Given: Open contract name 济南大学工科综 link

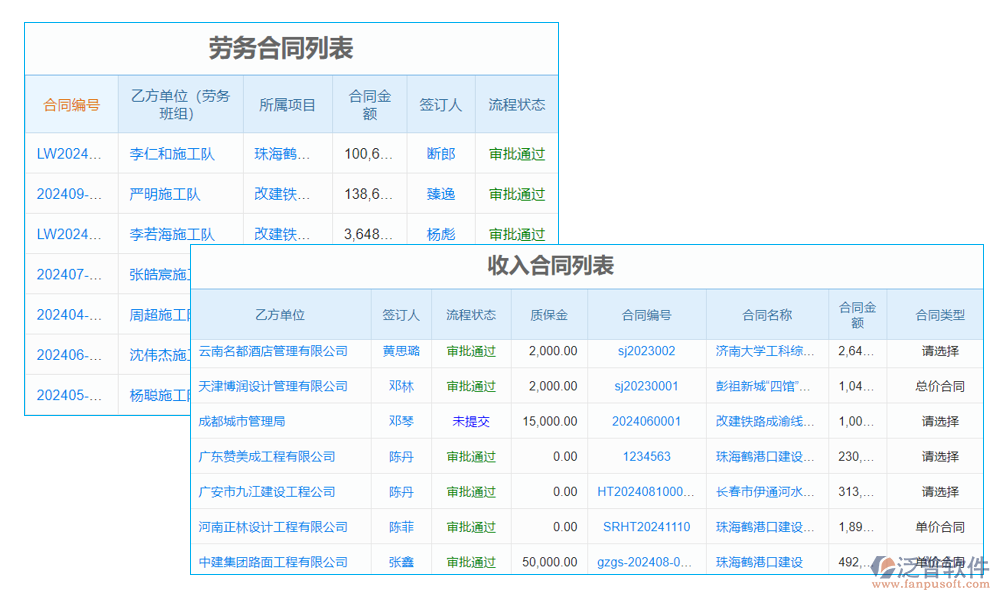Looking at the screenshot, I should (x=767, y=351).
